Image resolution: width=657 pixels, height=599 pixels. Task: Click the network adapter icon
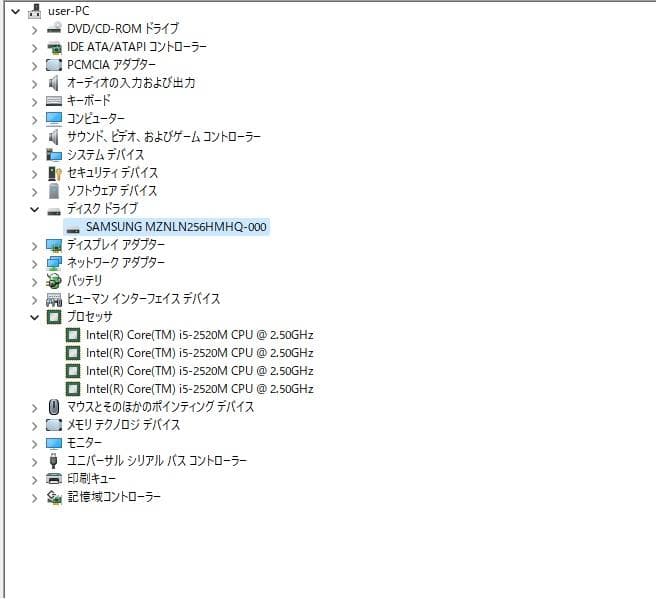(54, 263)
